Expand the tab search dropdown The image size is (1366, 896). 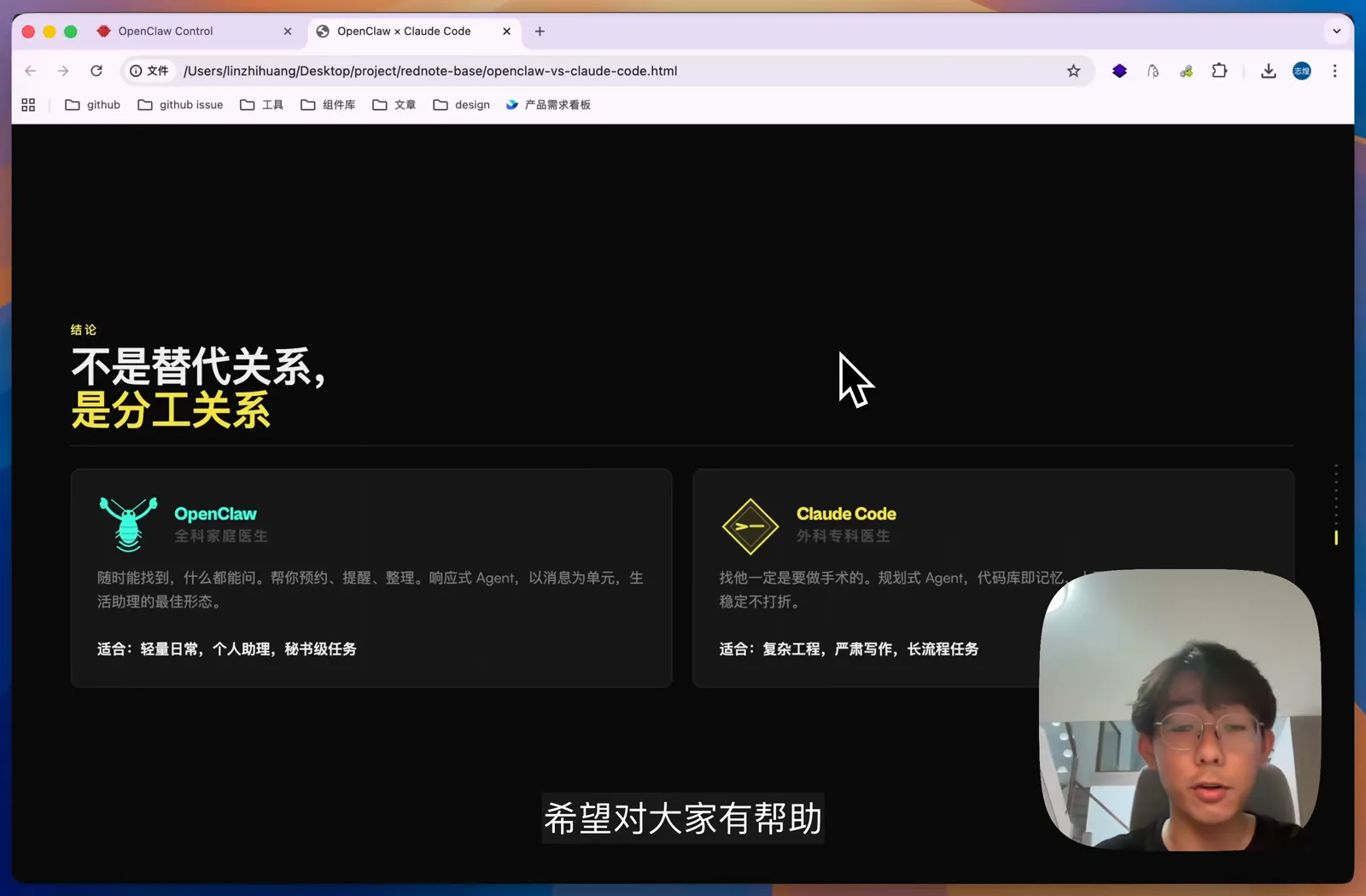pyautogui.click(x=1336, y=32)
